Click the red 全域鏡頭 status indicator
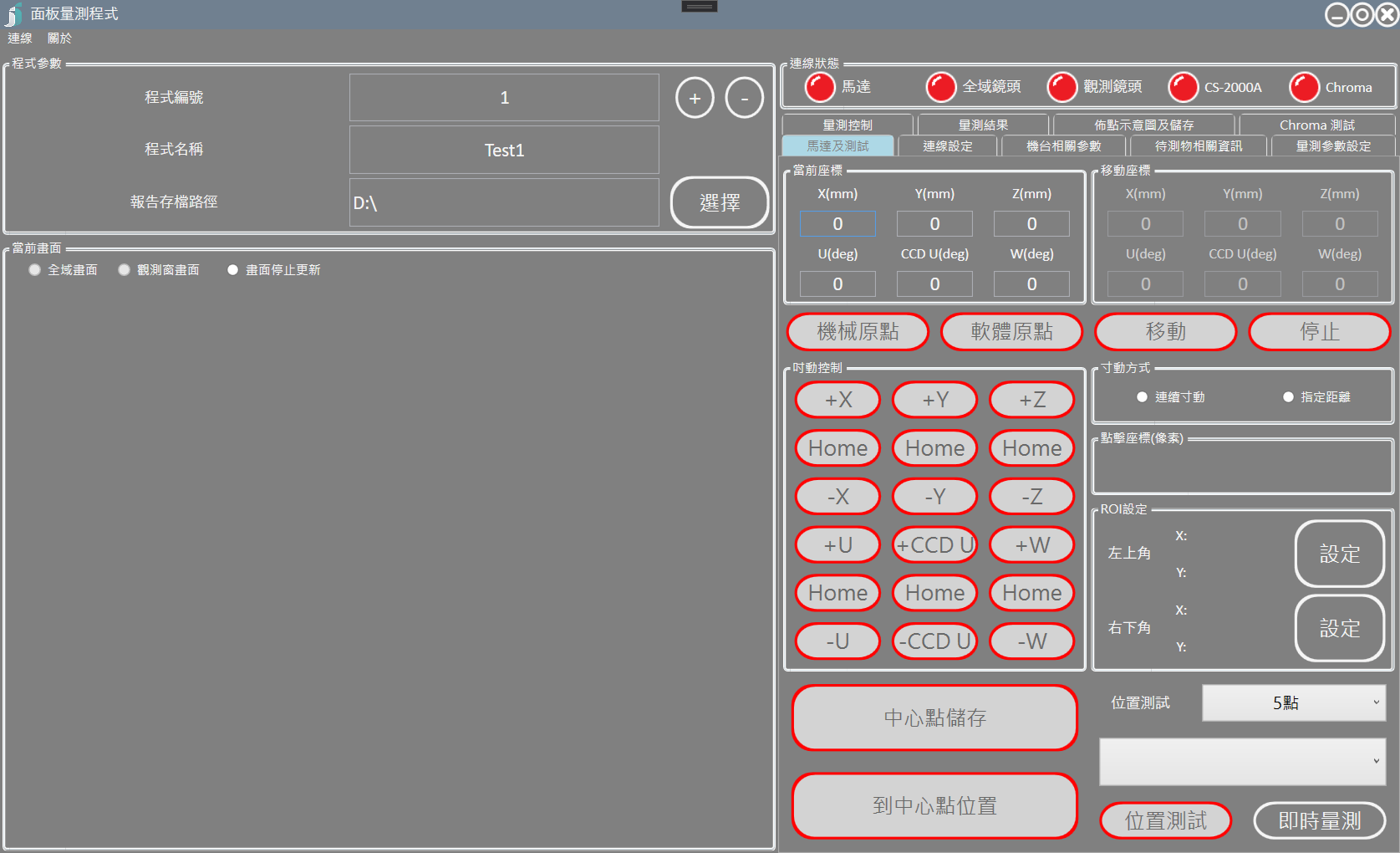 pyautogui.click(x=940, y=87)
